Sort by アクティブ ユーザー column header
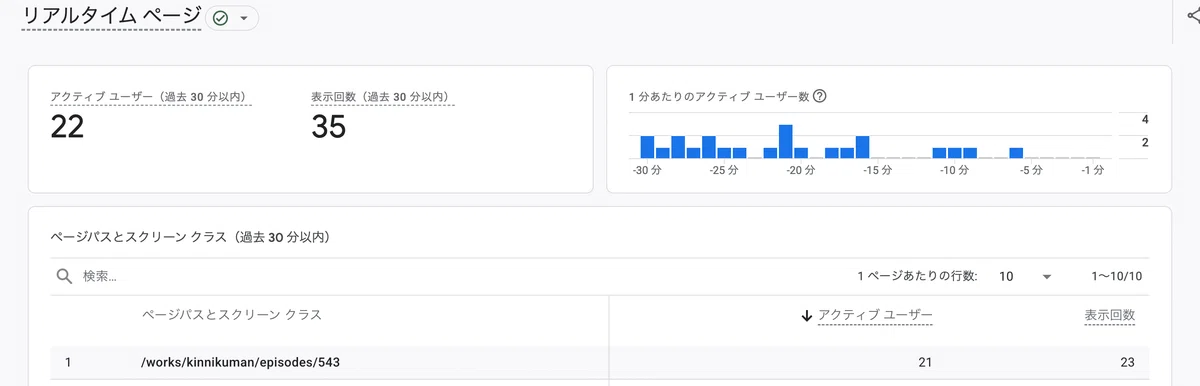Image resolution: width=1200 pixels, height=386 pixels. [x=875, y=315]
